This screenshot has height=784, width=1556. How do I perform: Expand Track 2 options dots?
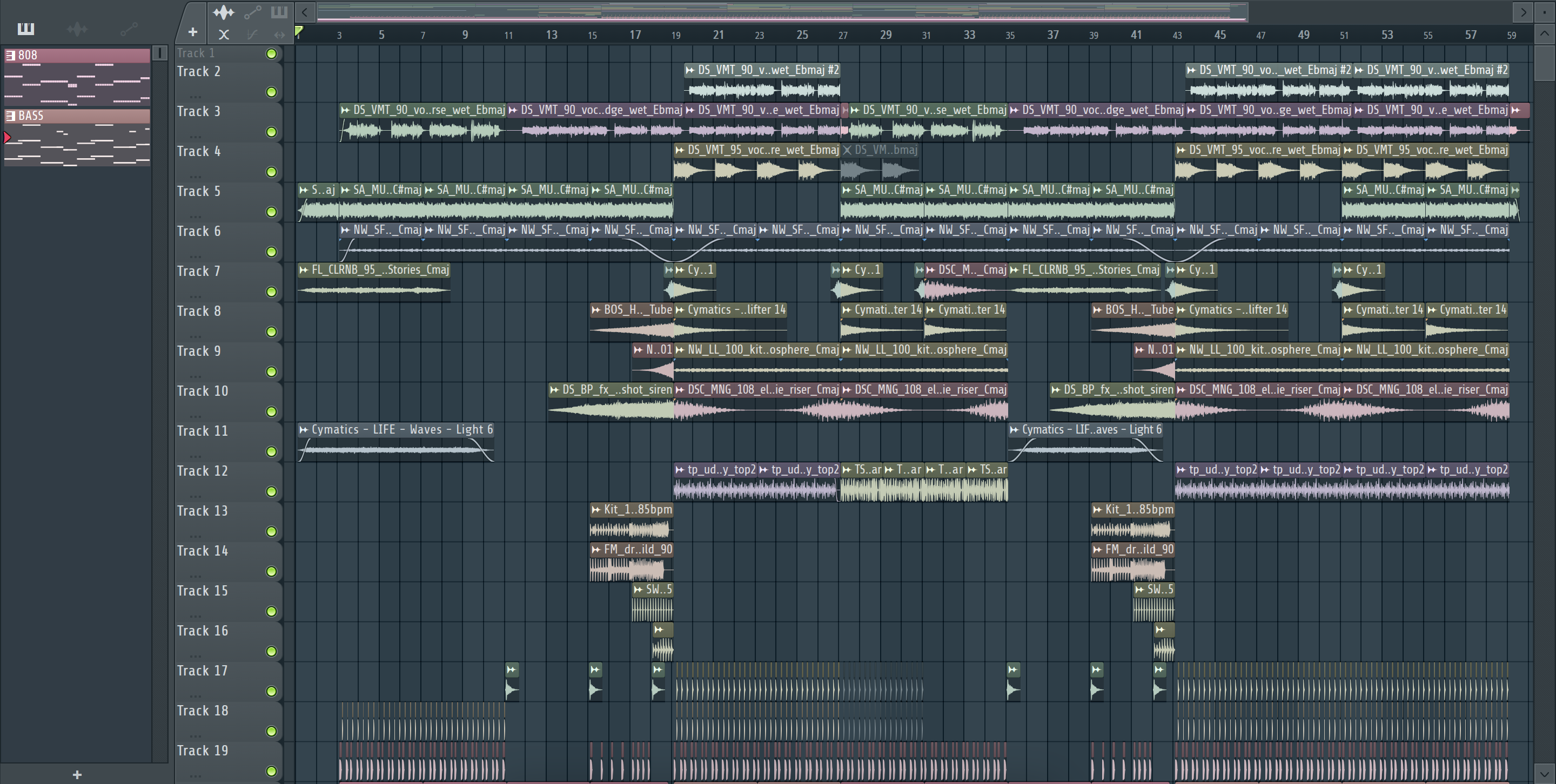coord(195,96)
